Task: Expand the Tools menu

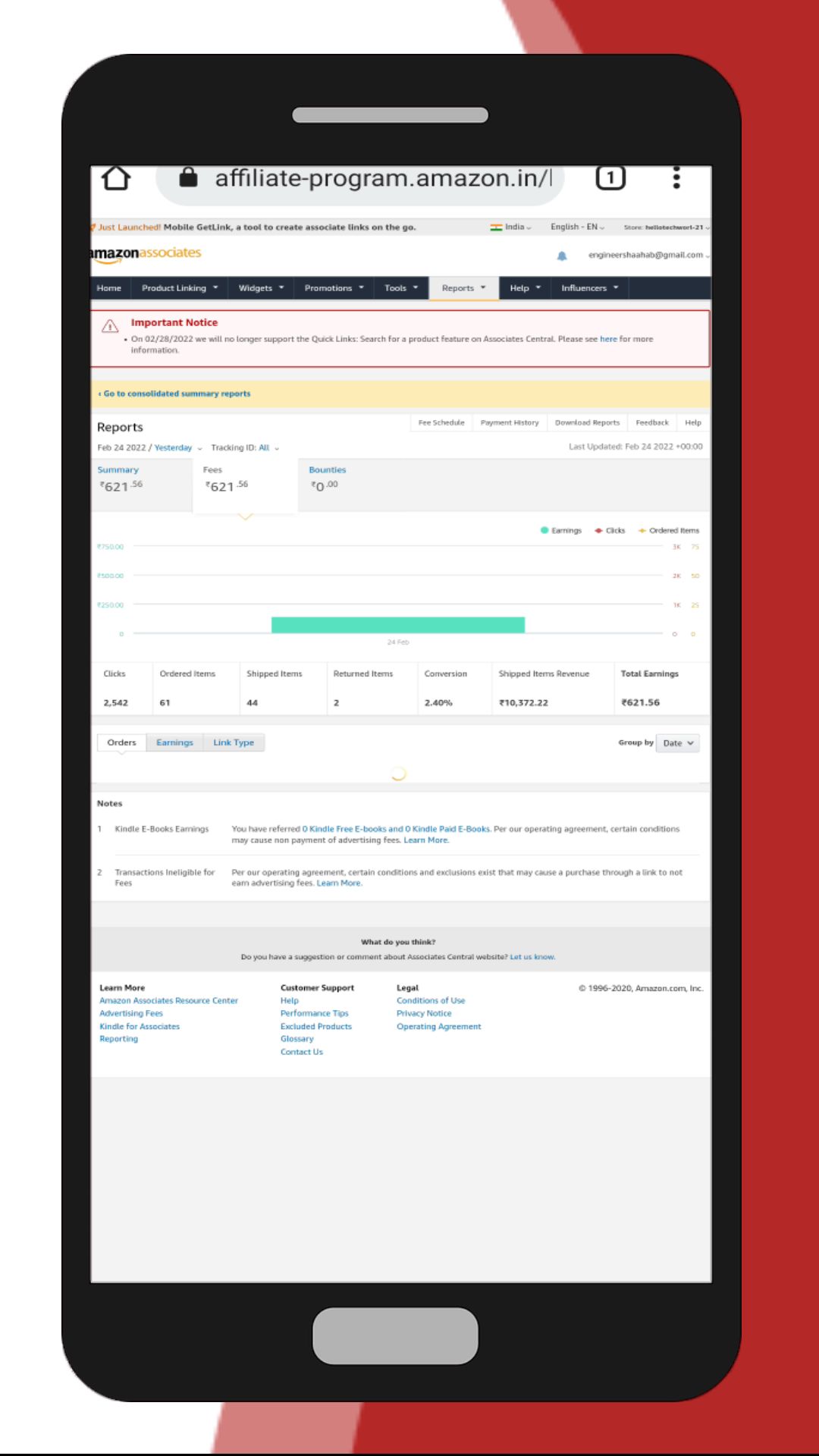Action: click(401, 288)
